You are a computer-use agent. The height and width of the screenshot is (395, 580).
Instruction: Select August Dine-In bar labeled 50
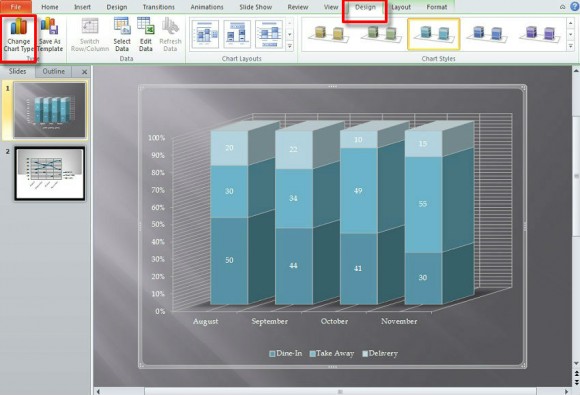point(229,260)
